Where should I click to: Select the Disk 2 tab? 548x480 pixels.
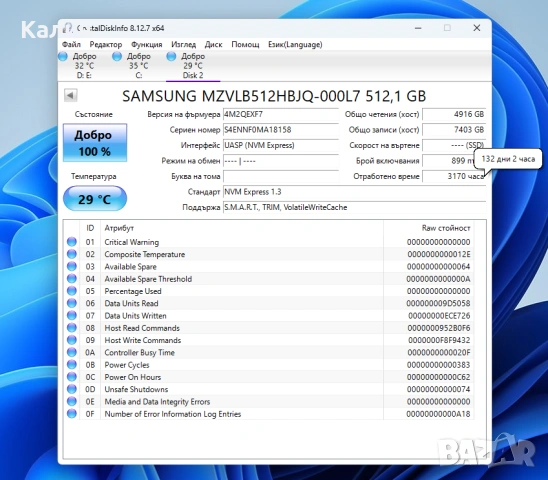[x=193, y=66]
